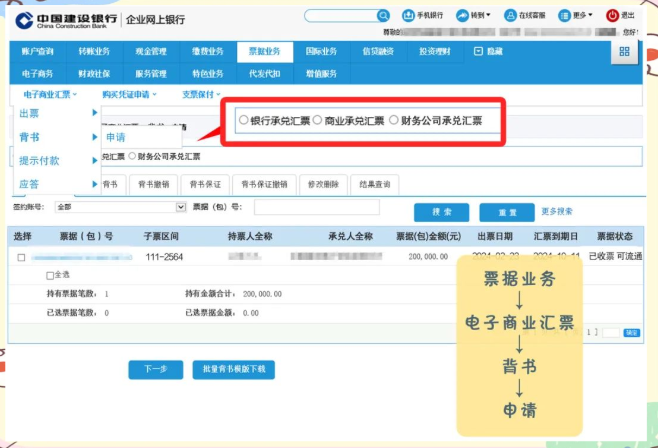
Task: Expand the 出票 submenu
Action: 57,113
